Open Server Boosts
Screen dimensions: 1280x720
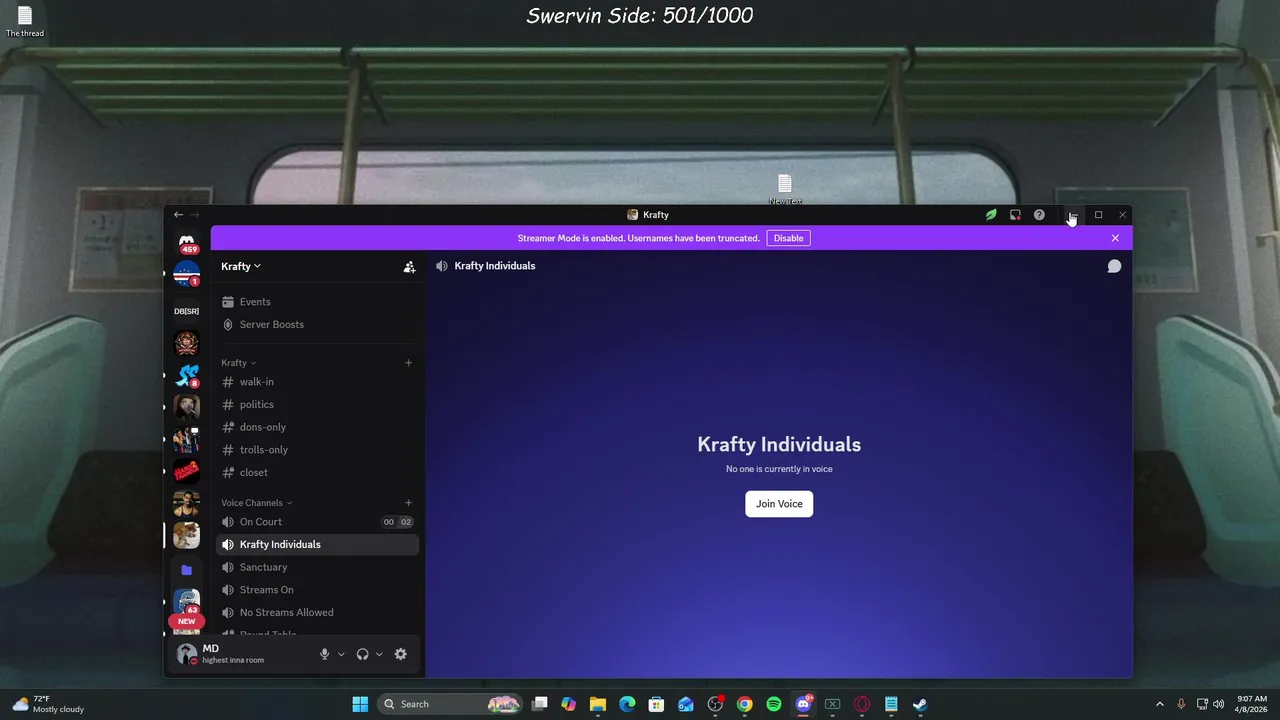[317, 325]
